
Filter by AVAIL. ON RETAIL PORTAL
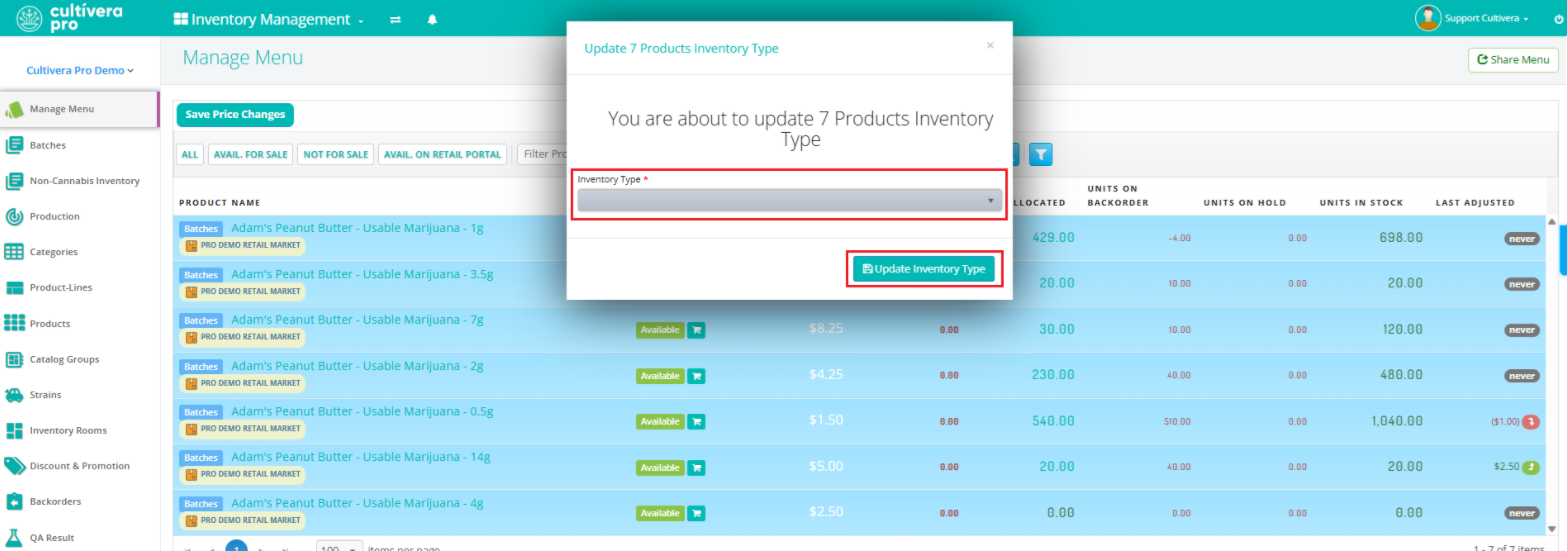click(443, 154)
